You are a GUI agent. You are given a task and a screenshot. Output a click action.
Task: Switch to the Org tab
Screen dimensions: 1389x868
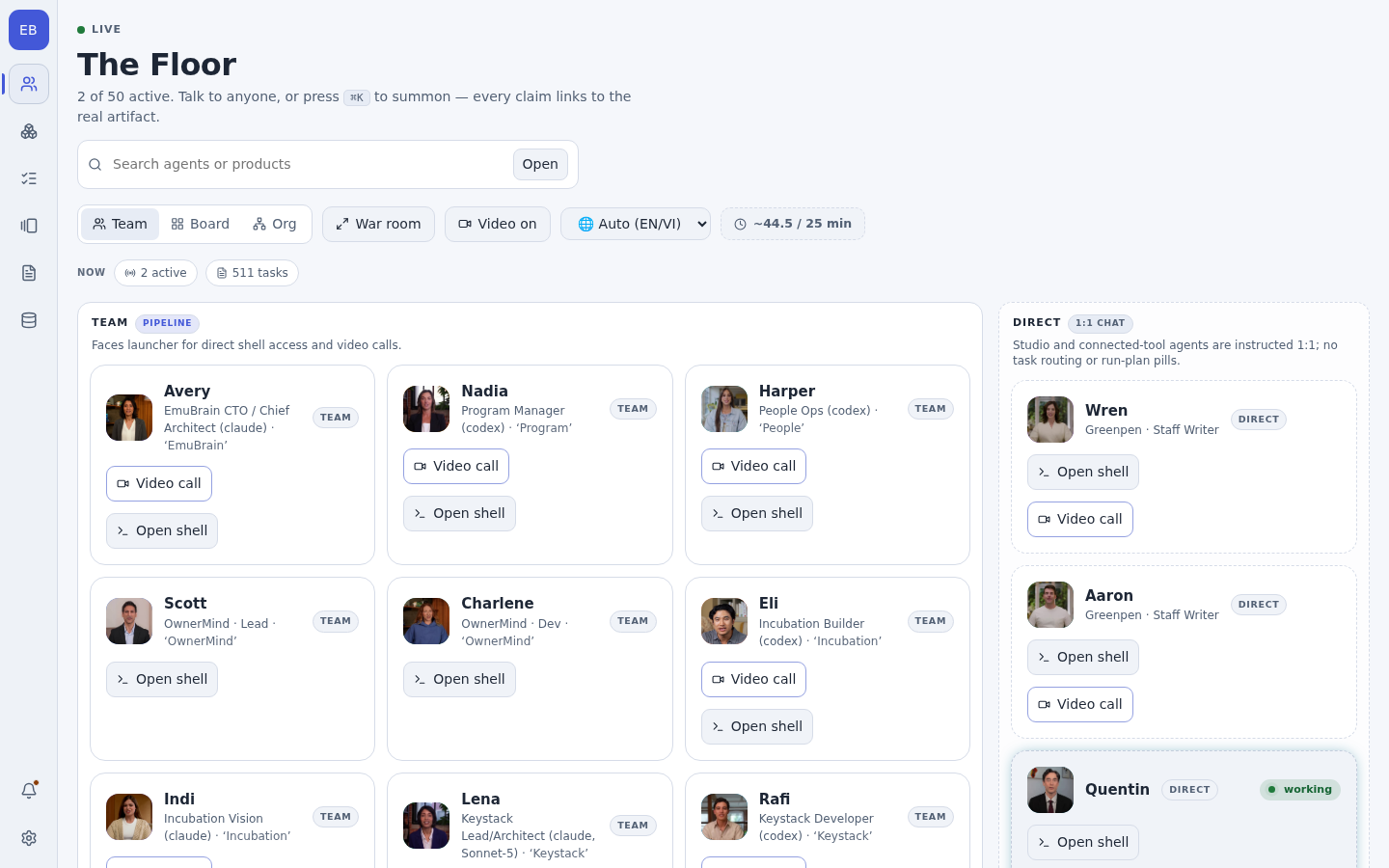coord(275,224)
